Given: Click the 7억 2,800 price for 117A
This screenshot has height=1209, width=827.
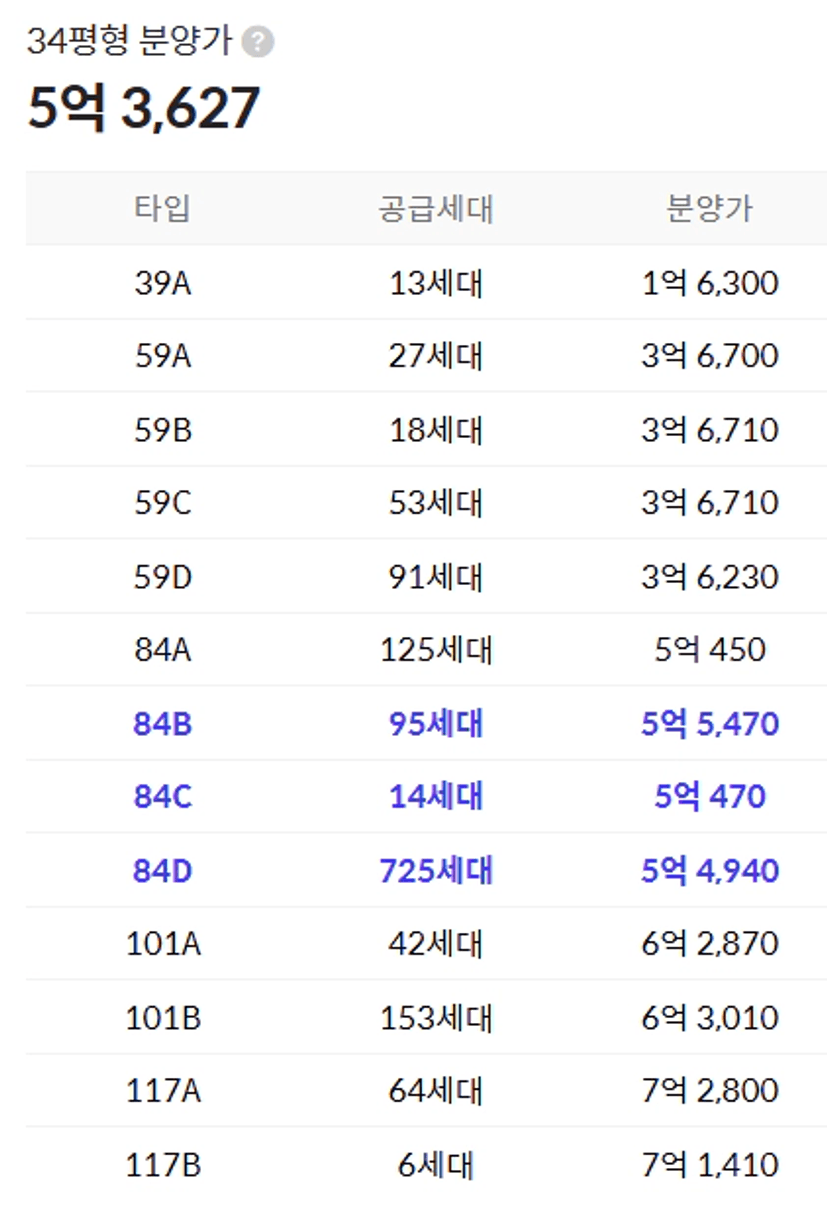Looking at the screenshot, I should (710, 1090).
